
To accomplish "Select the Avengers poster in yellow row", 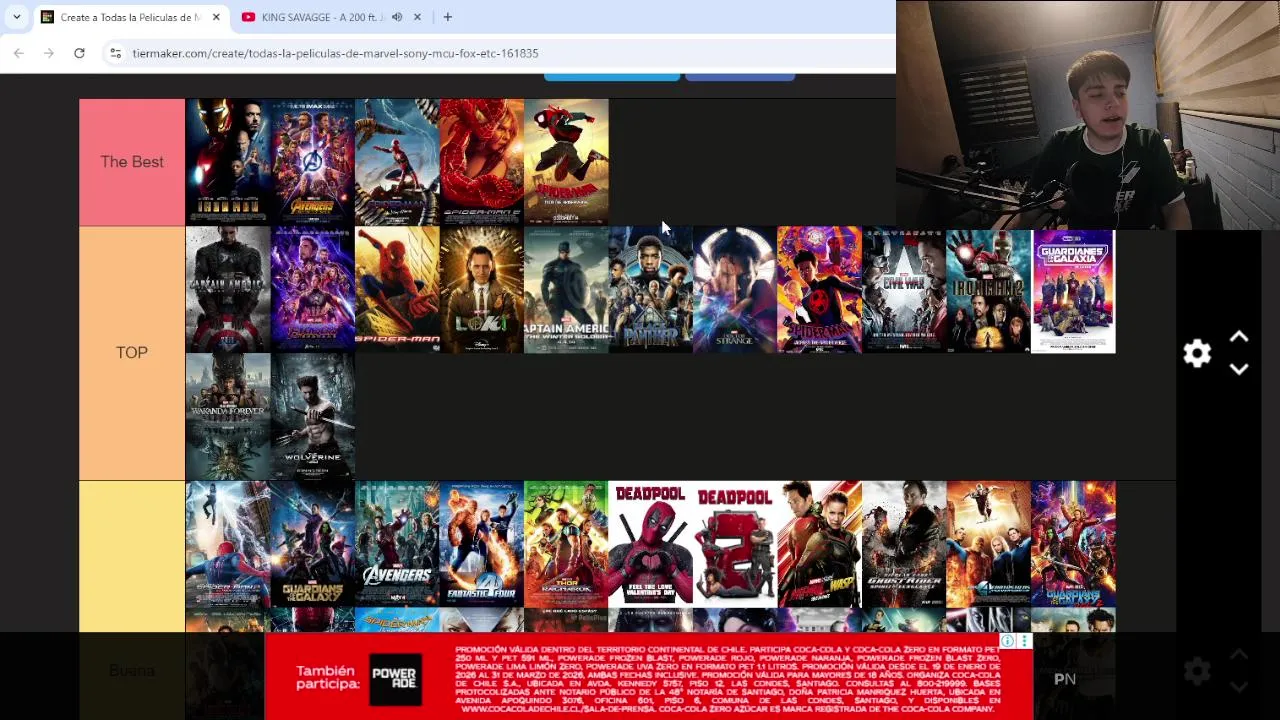I will [397, 544].
